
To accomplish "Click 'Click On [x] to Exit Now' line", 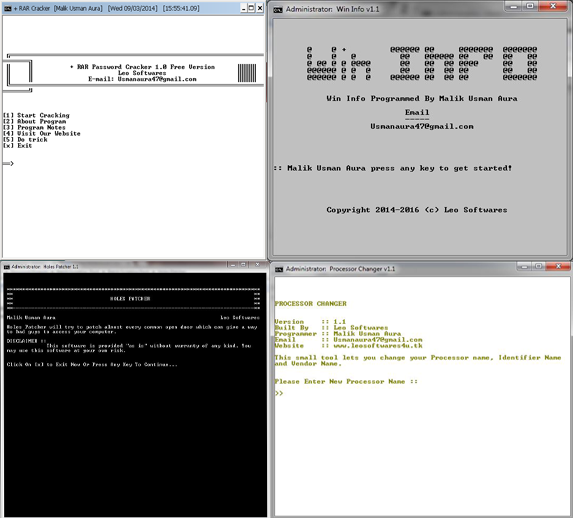I will point(92,364).
